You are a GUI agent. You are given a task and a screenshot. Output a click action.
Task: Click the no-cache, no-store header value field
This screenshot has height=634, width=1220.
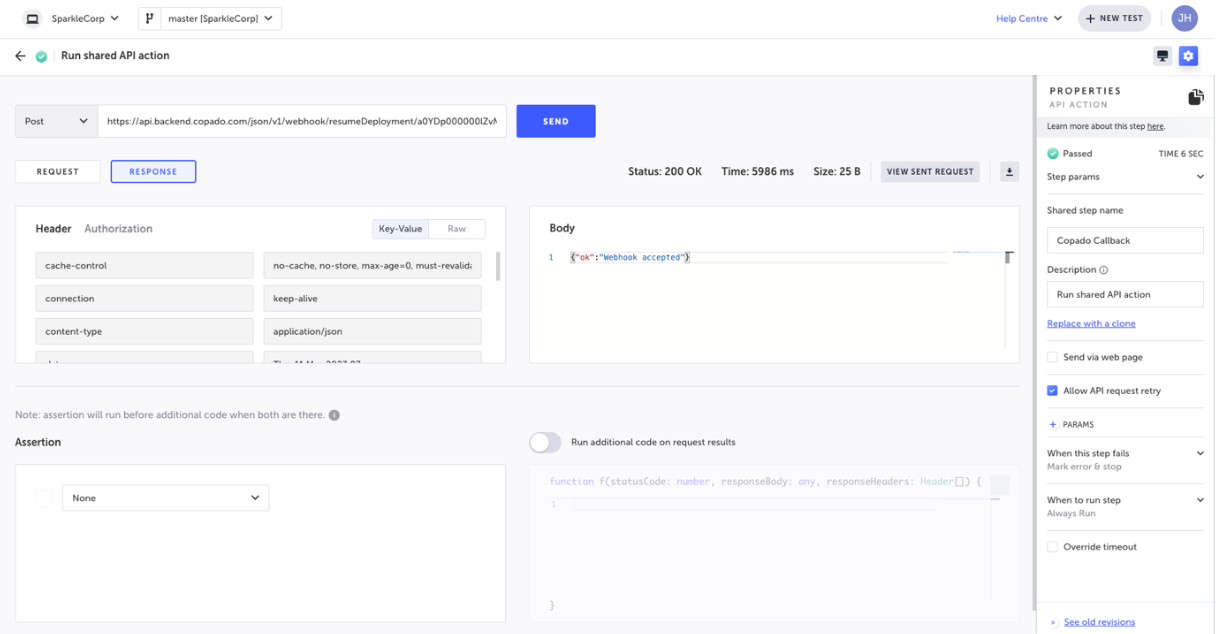point(372,266)
